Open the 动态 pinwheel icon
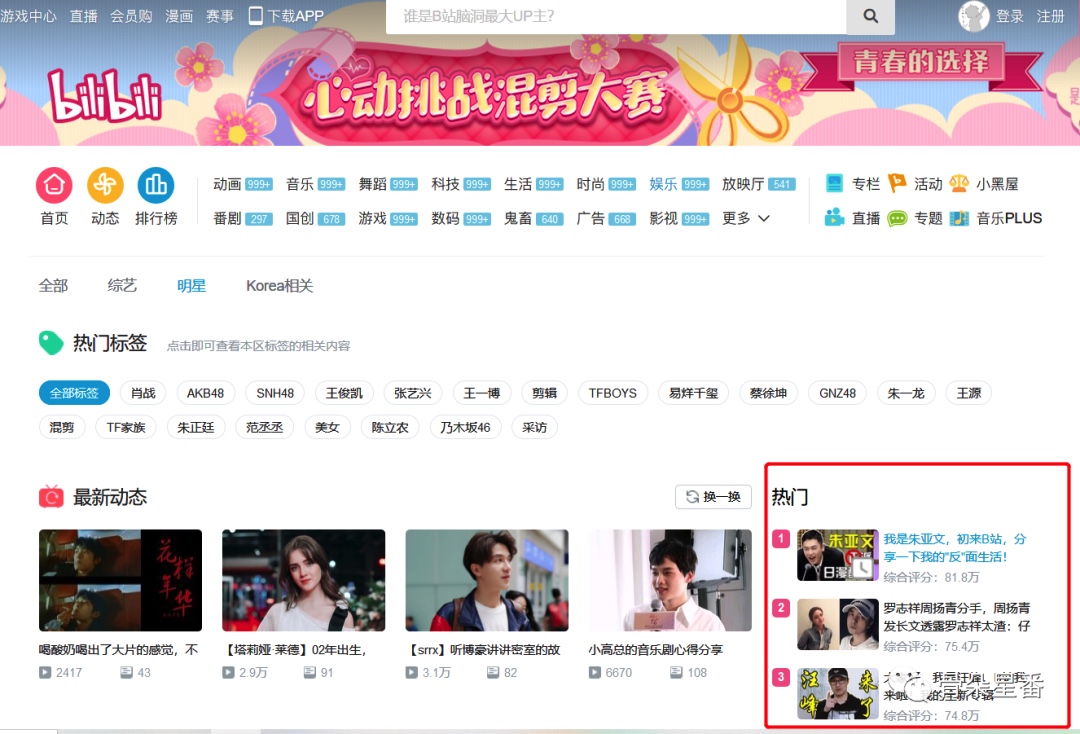 105,185
